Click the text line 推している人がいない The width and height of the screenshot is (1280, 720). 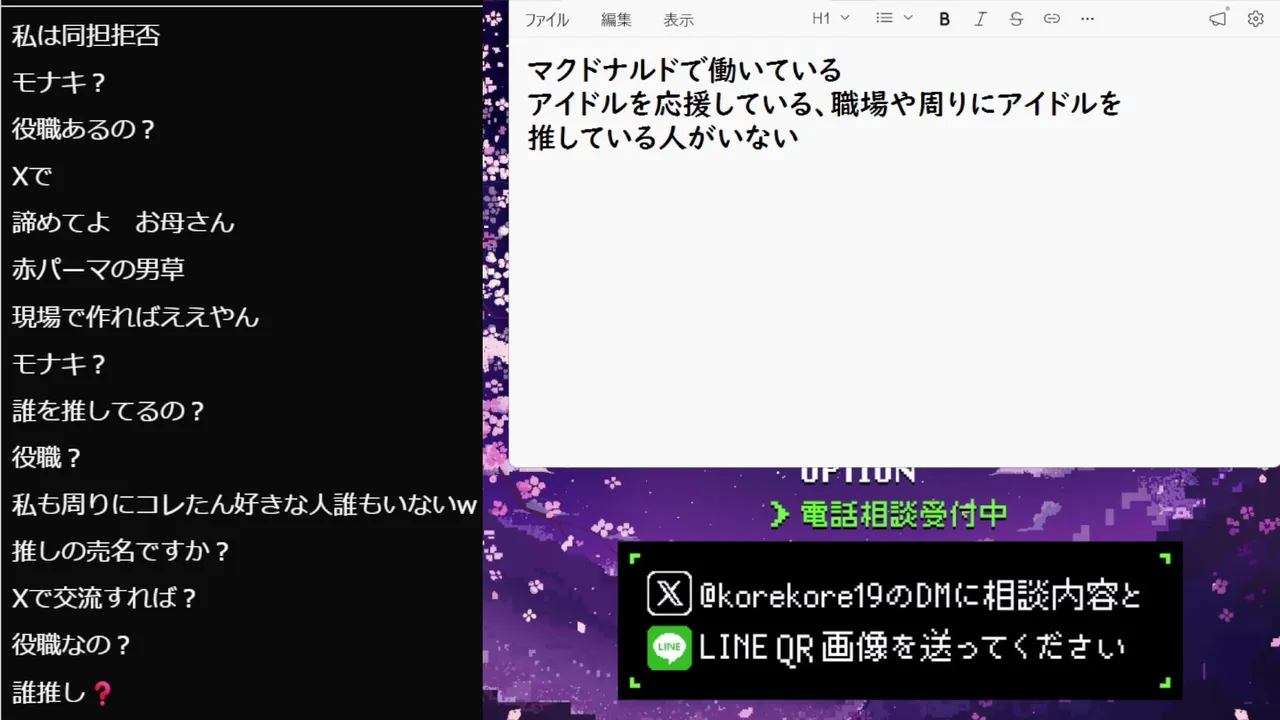pos(663,137)
